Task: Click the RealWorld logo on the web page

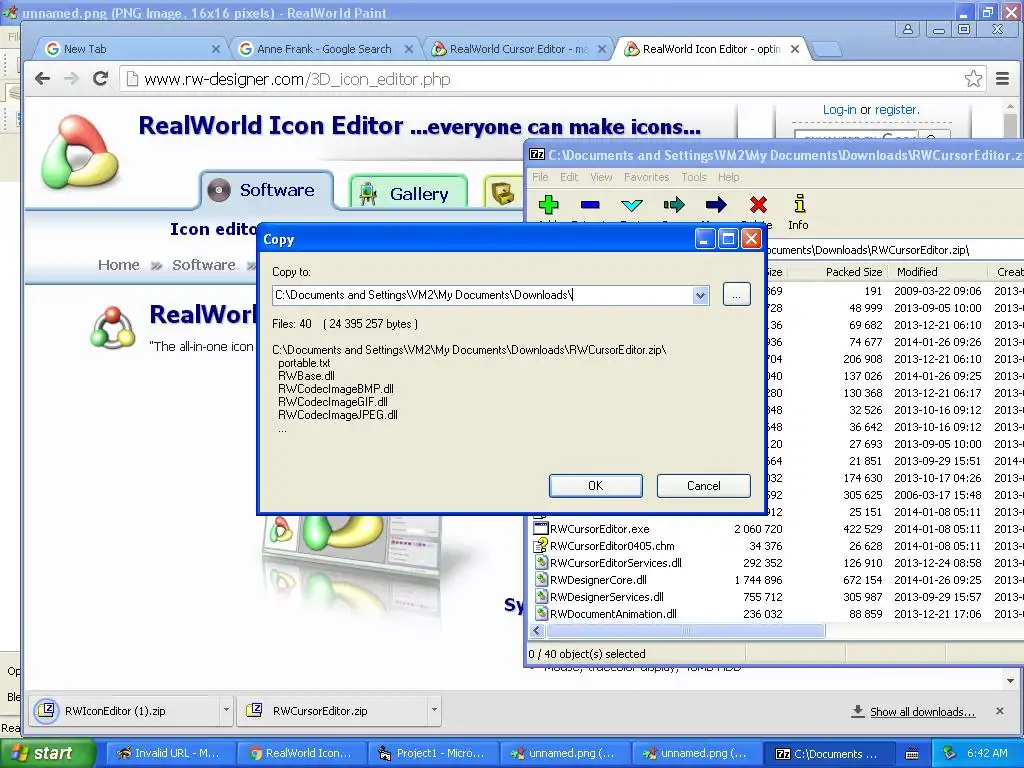Action: (x=80, y=152)
